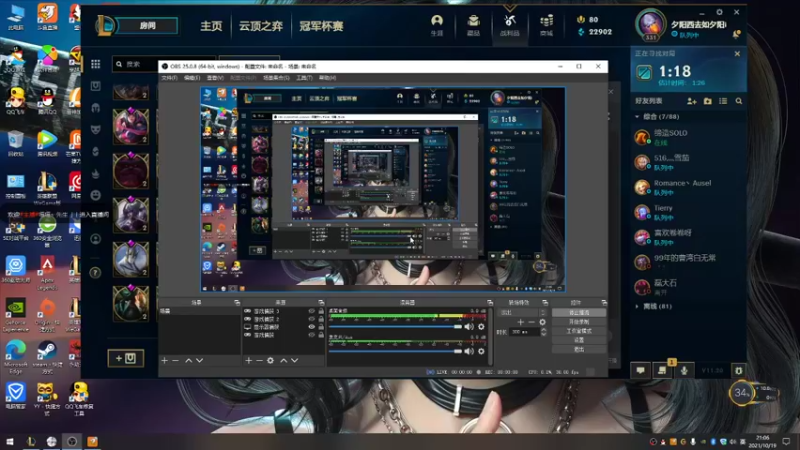Pop out the OBS audio mixer dock icon
800x450 pixels.
(490, 303)
